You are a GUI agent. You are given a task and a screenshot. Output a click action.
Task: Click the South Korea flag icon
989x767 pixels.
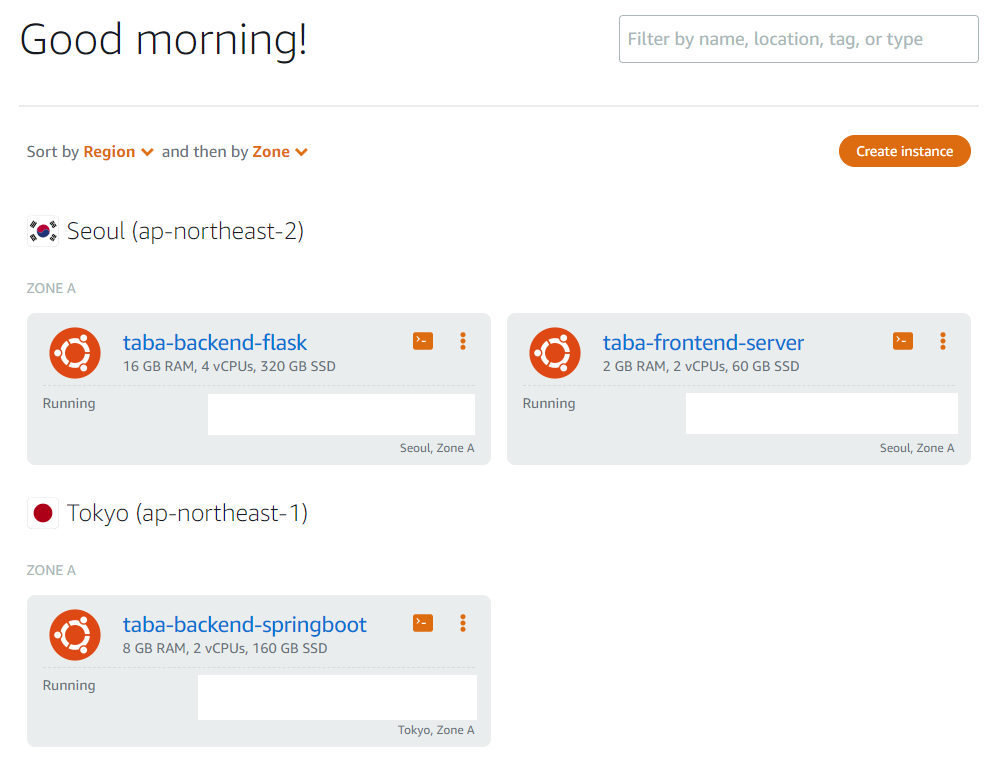(x=43, y=231)
